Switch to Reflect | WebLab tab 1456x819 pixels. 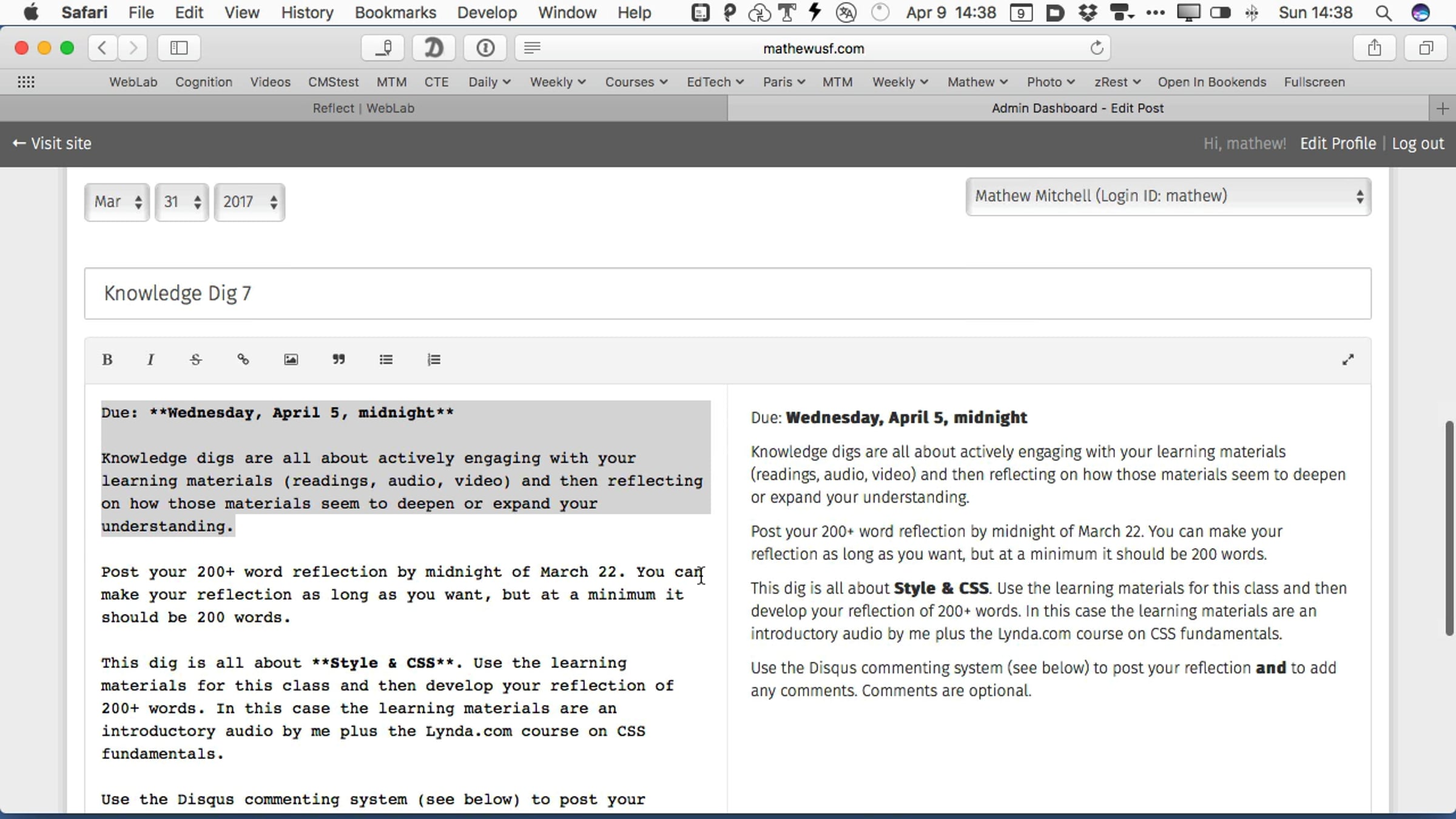pos(363,108)
